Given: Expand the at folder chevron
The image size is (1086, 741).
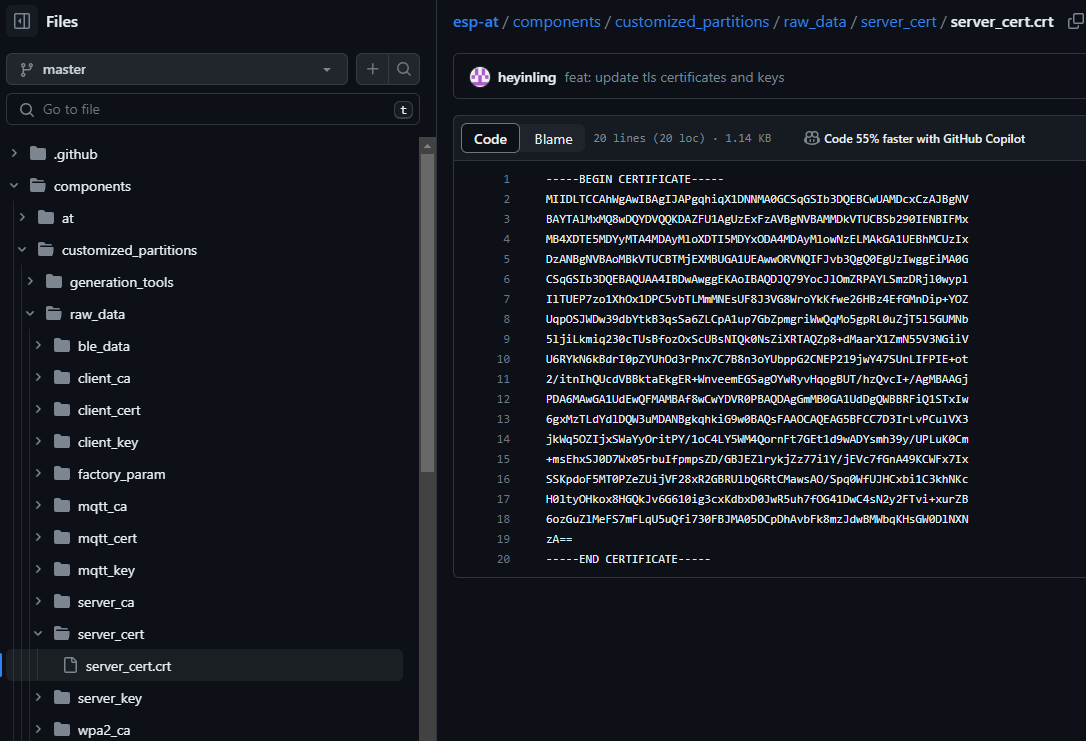Looking at the screenshot, I should pos(22,217).
